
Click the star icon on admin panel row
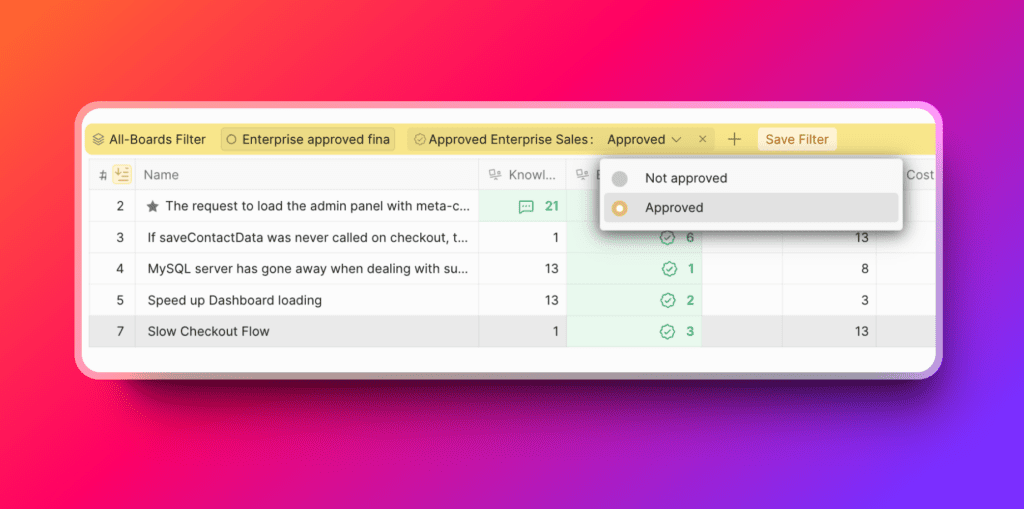[x=152, y=206]
